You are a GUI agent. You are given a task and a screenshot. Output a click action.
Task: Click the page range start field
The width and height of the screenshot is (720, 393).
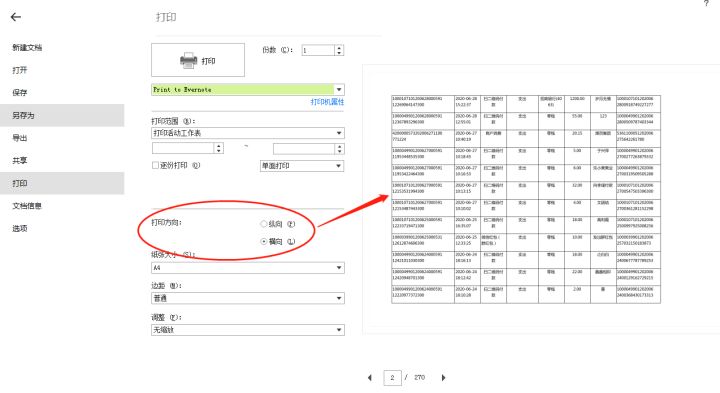coord(183,148)
